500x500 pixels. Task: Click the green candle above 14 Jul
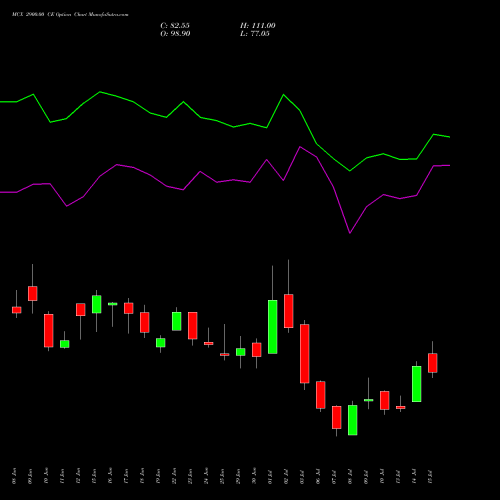[x=417, y=384]
